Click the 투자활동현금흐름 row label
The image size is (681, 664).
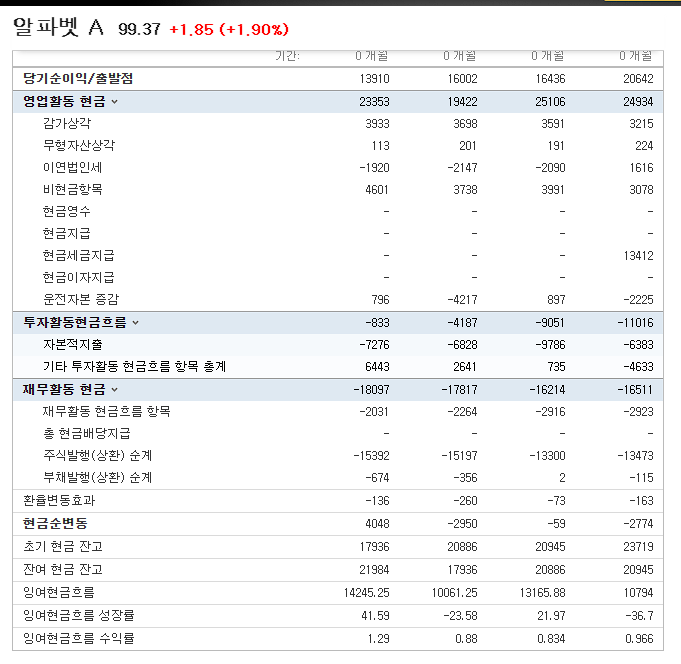[x=75, y=323]
